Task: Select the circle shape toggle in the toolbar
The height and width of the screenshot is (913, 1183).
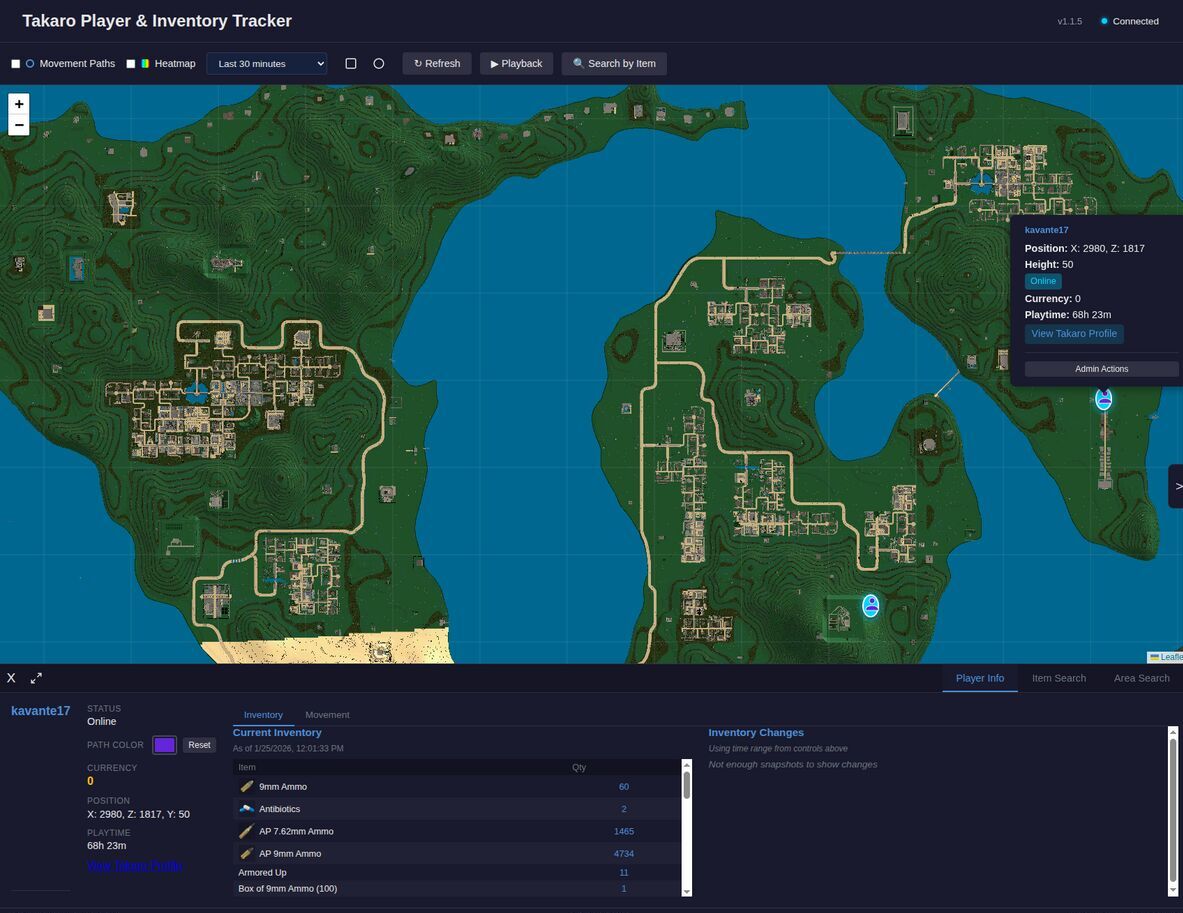Action: 378,63
